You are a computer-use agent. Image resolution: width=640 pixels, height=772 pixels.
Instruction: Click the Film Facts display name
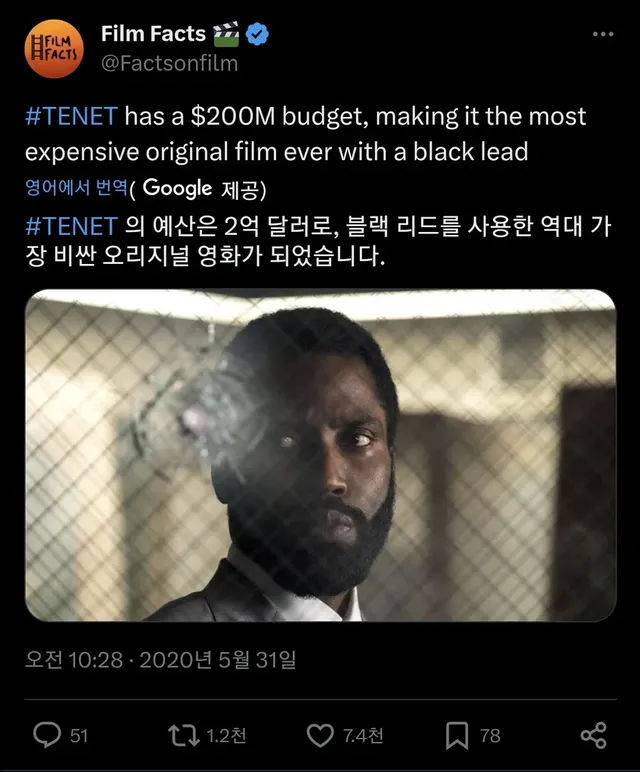tap(153, 35)
